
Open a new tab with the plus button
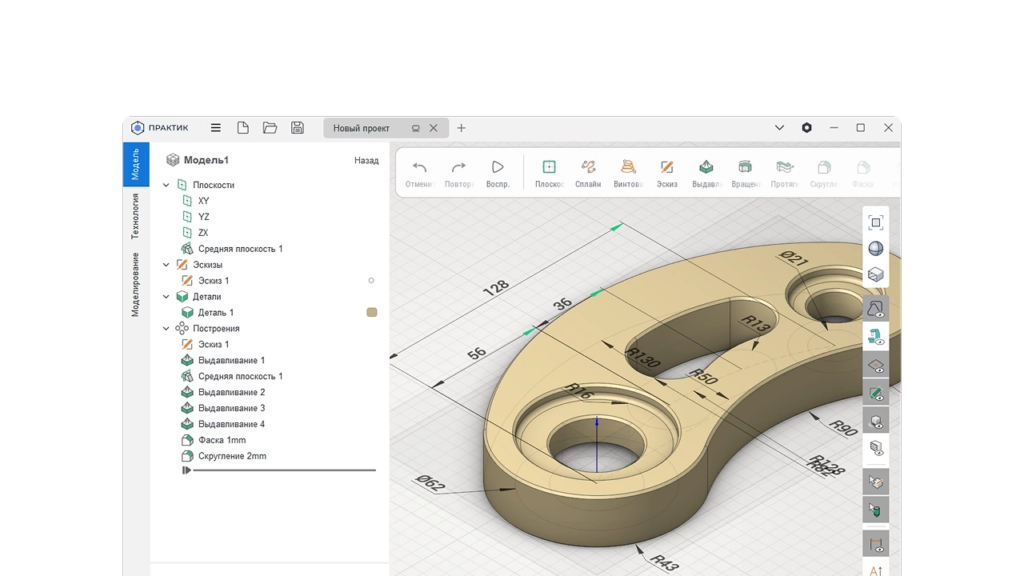(x=461, y=128)
